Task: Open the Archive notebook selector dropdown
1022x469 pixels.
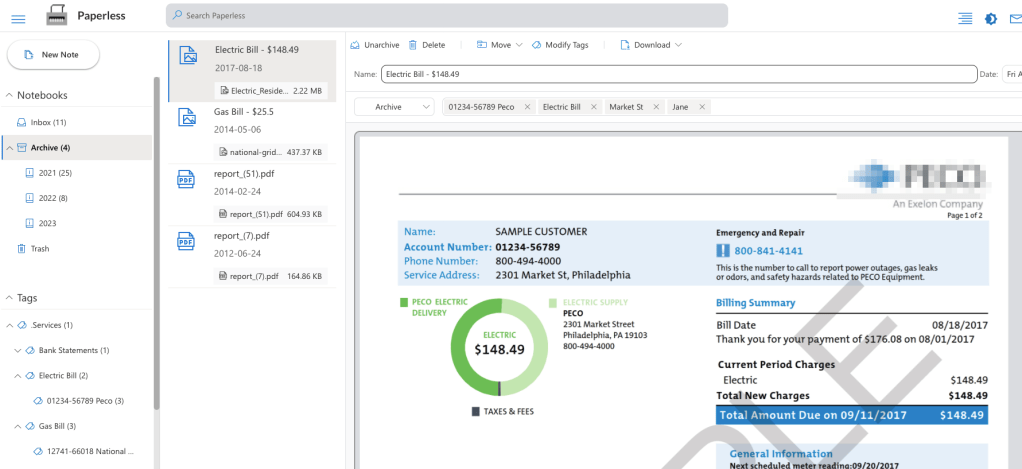Action: click(x=395, y=107)
